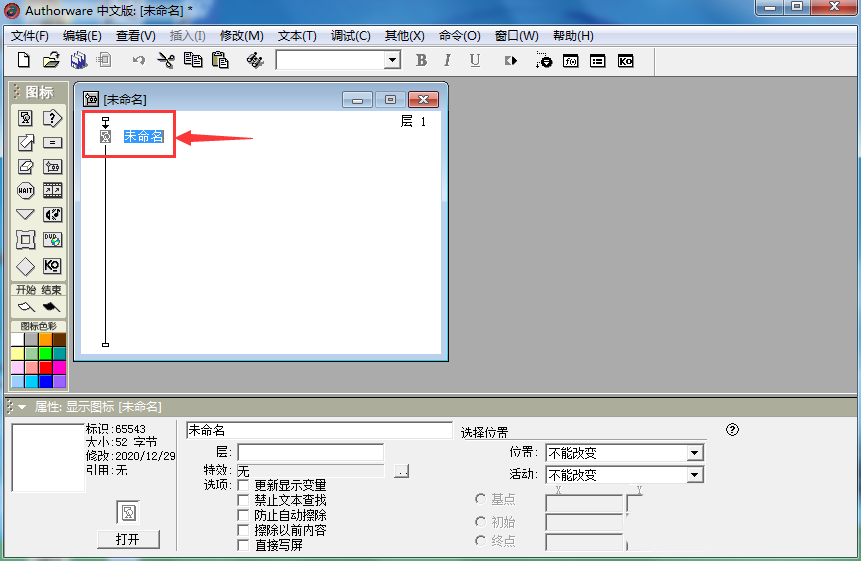Select the DVD icon in palette
Viewport: 861px width, 561px height.
click(52, 240)
